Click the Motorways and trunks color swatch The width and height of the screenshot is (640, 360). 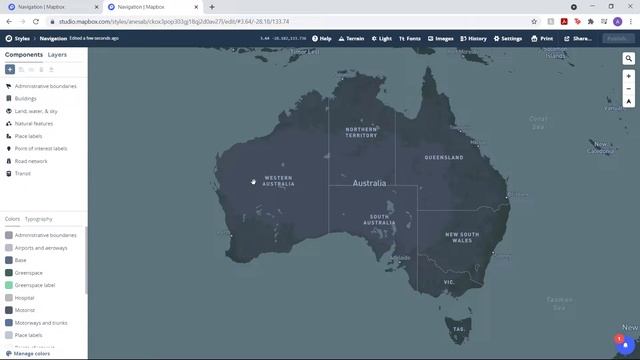(x=9, y=322)
